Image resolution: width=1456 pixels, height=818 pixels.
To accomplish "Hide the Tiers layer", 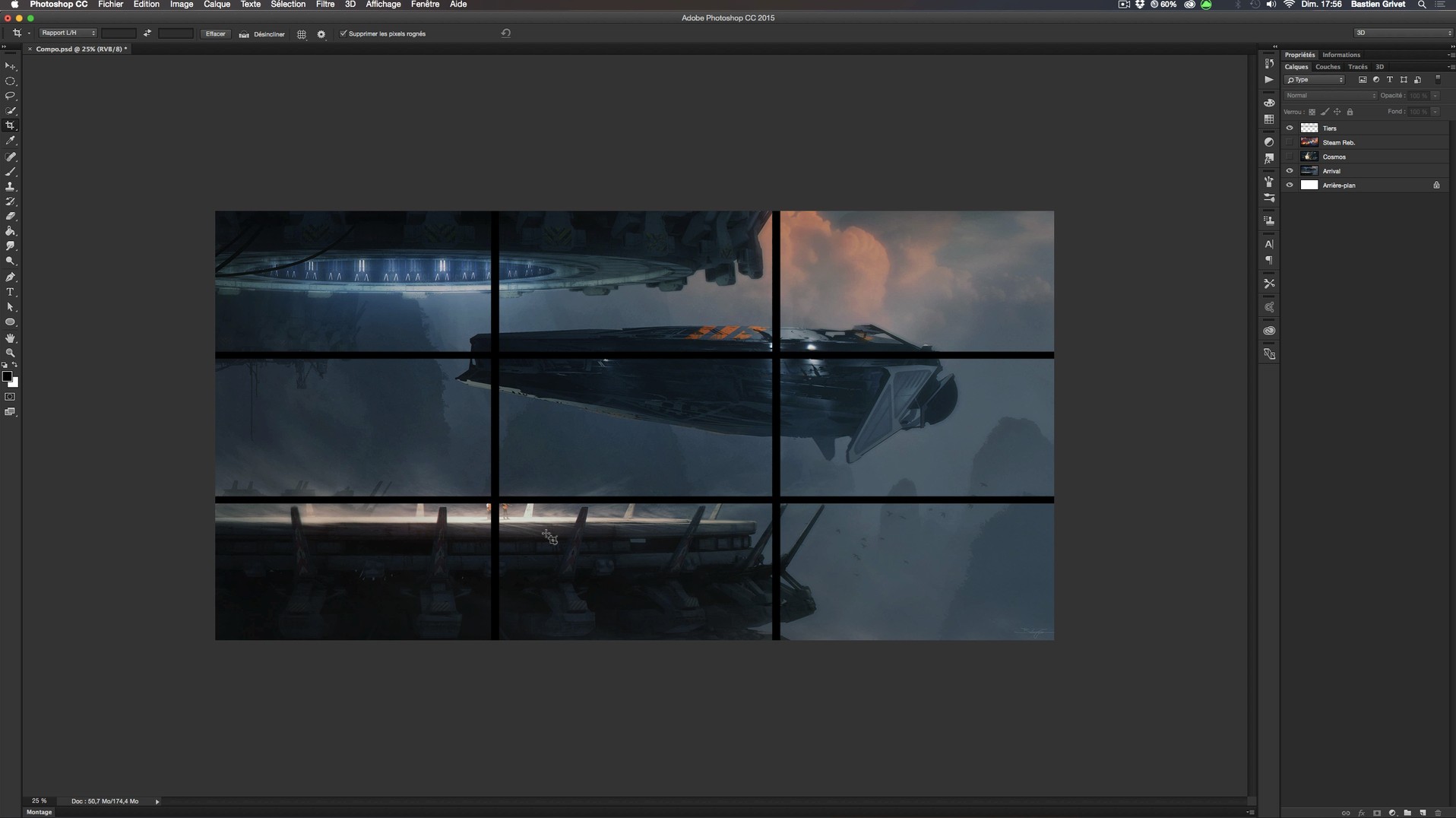I will click(x=1290, y=128).
